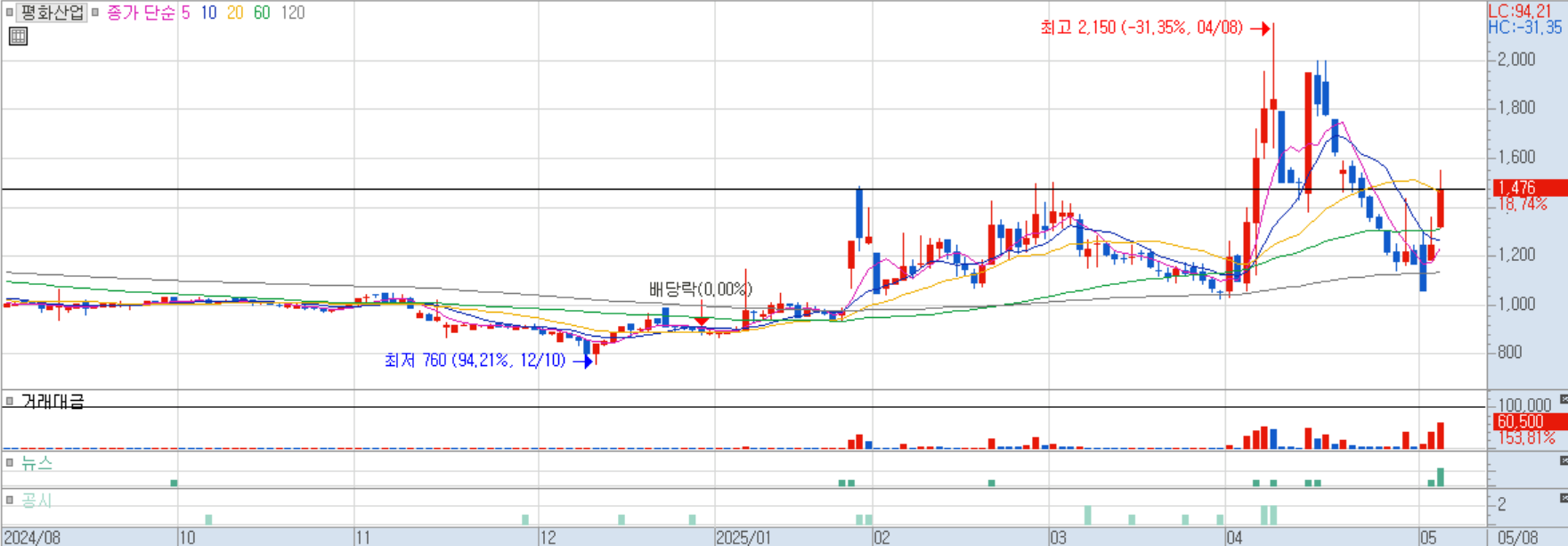Click the horizontal black current price line
This screenshot has height=546, width=1568.
pos(743,189)
